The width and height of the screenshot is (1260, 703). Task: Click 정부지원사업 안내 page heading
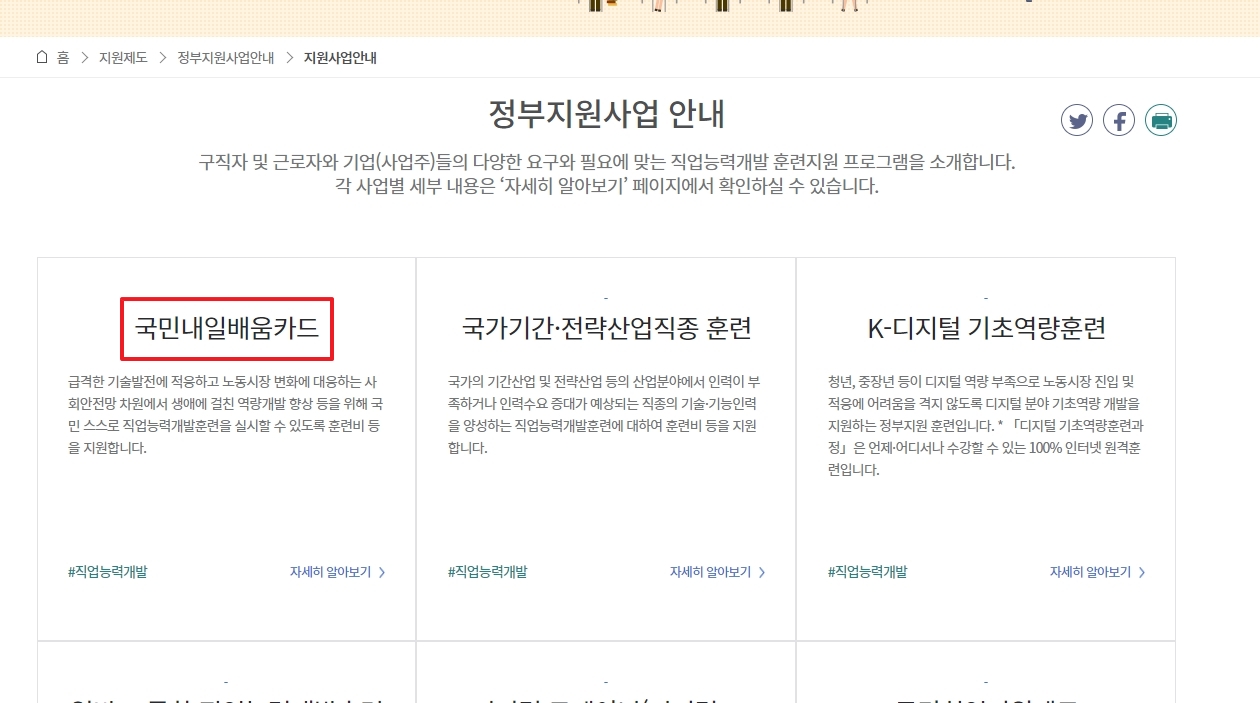click(606, 114)
